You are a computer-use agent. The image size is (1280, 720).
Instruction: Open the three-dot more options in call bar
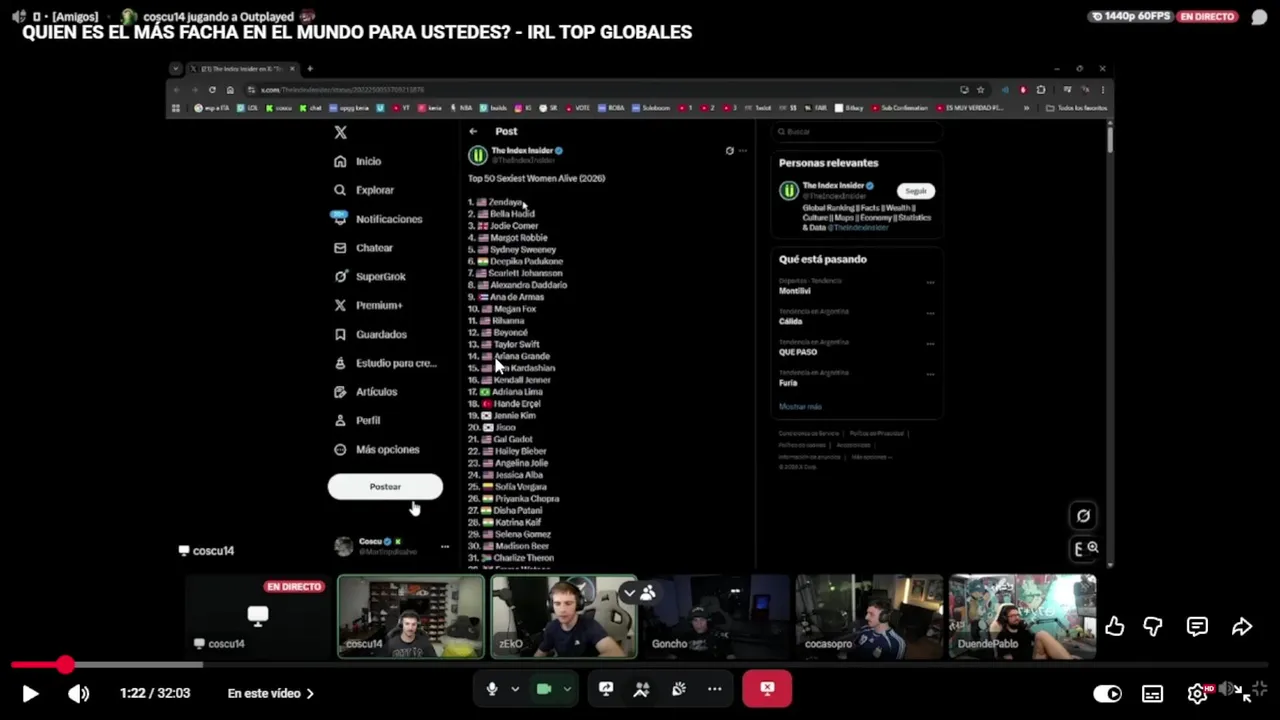pos(714,689)
